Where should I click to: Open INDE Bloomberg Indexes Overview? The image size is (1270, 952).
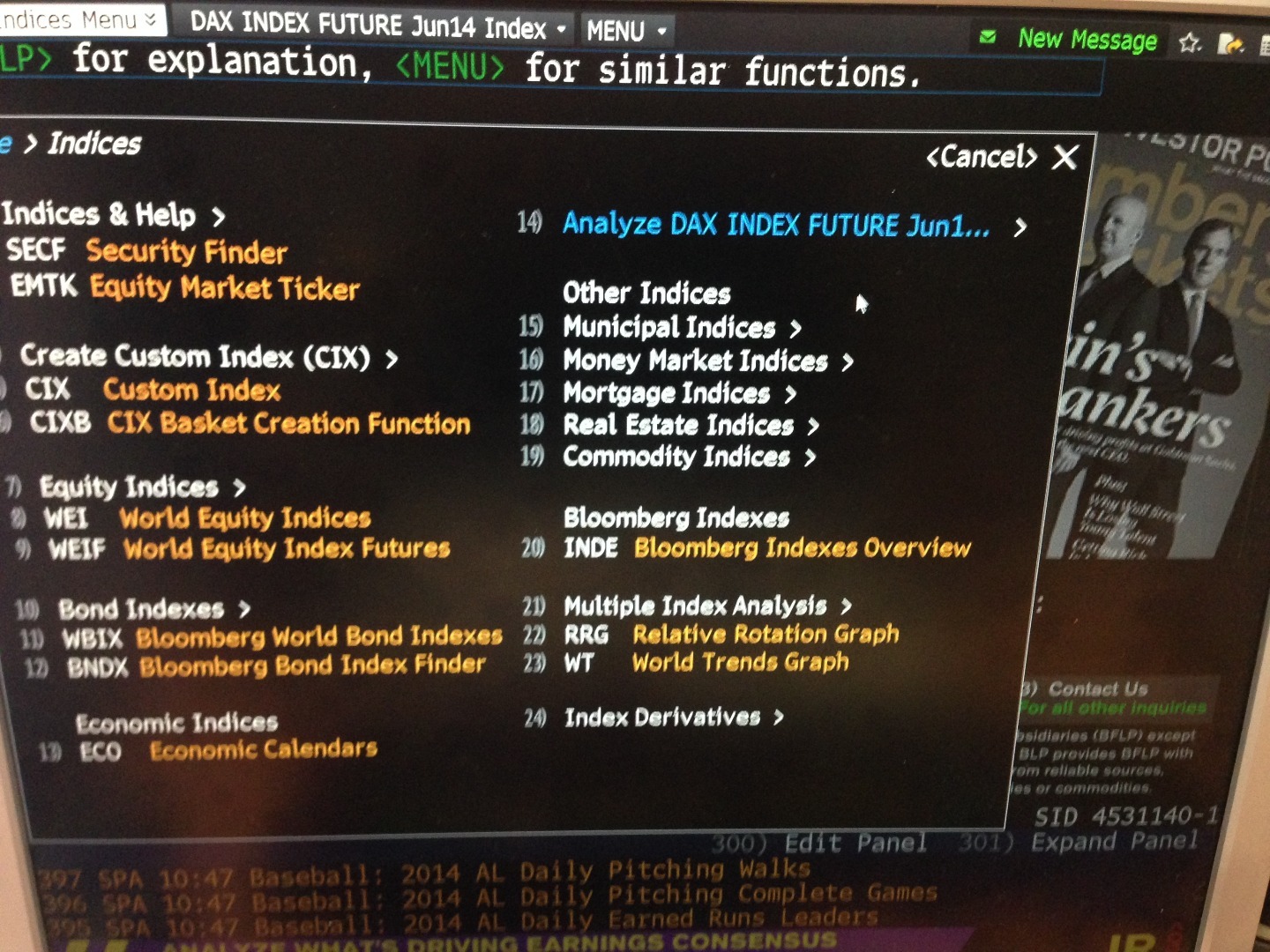pyautogui.click(x=767, y=547)
